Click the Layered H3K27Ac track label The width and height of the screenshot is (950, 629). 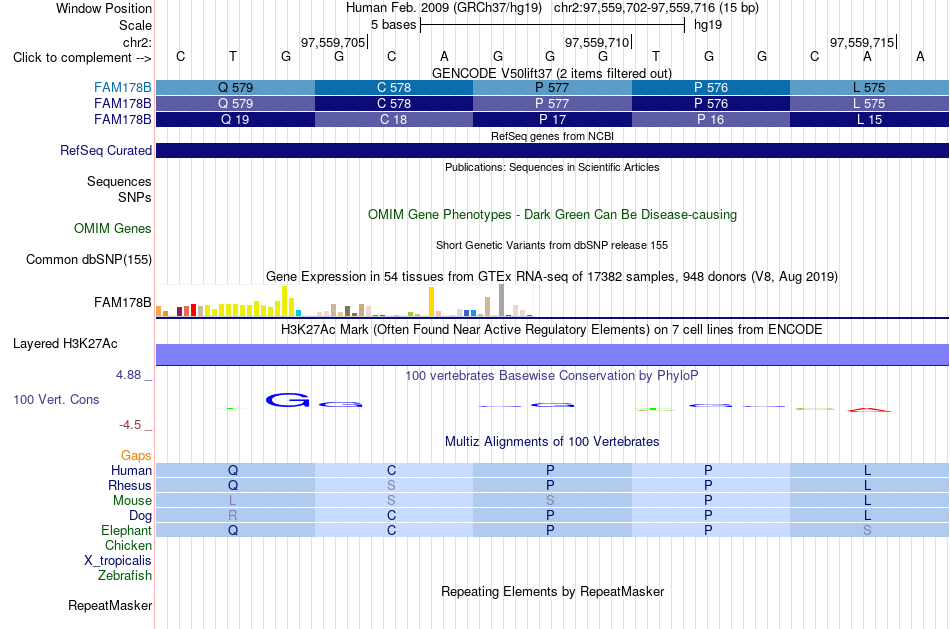click(65, 344)
